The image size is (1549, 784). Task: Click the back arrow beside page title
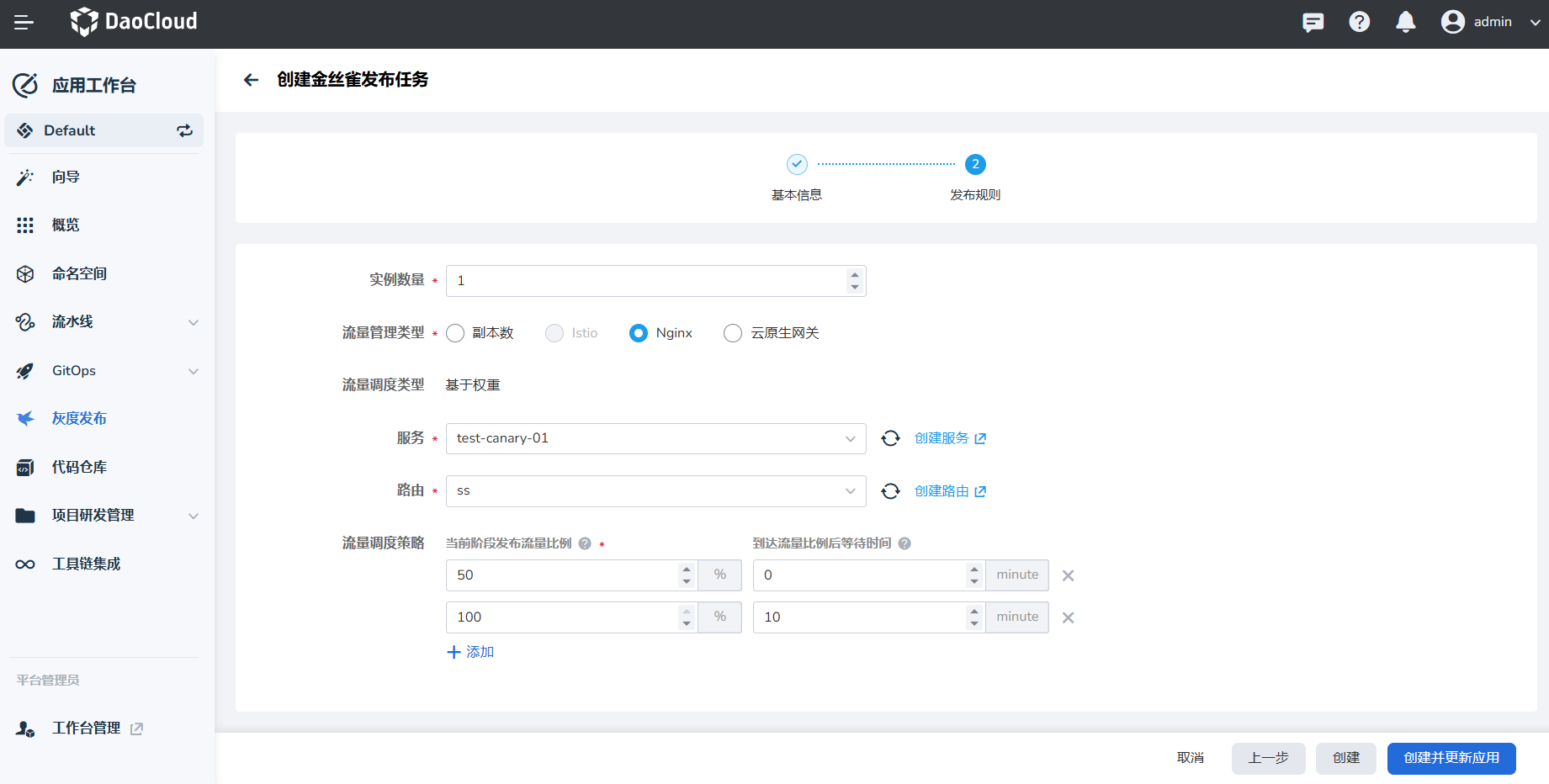tap(251, 80)
